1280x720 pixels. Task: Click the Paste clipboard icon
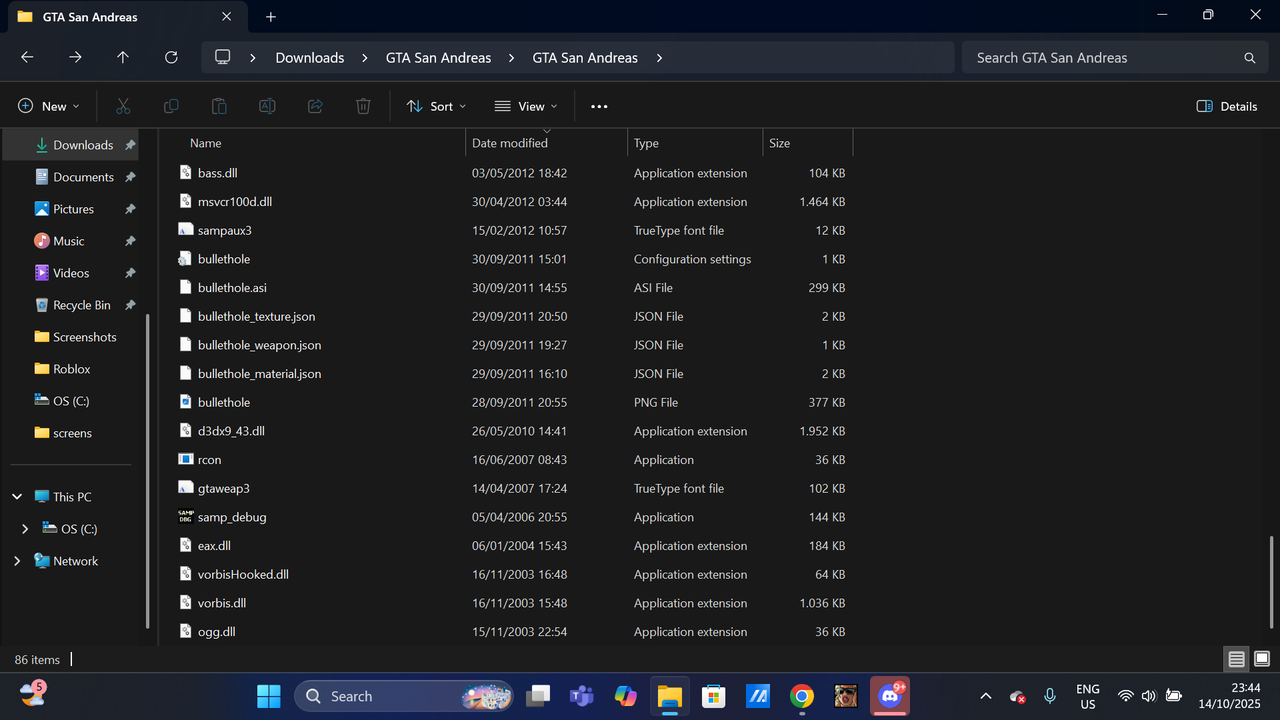pyautogui.click(x=219, y=106)
